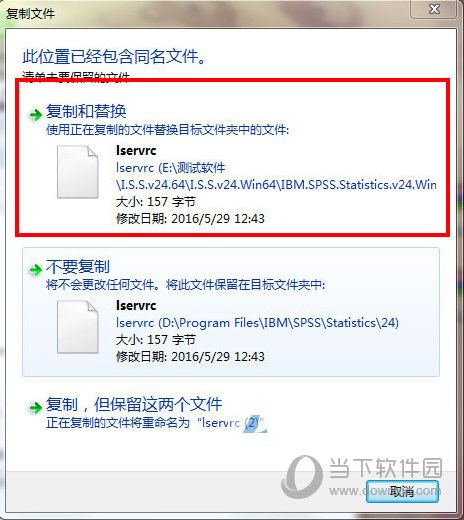The width and height of the screenshot is (464, 520).
Task: Click the bold lservrc name under 复制和替换
Action: coord(136,151)
